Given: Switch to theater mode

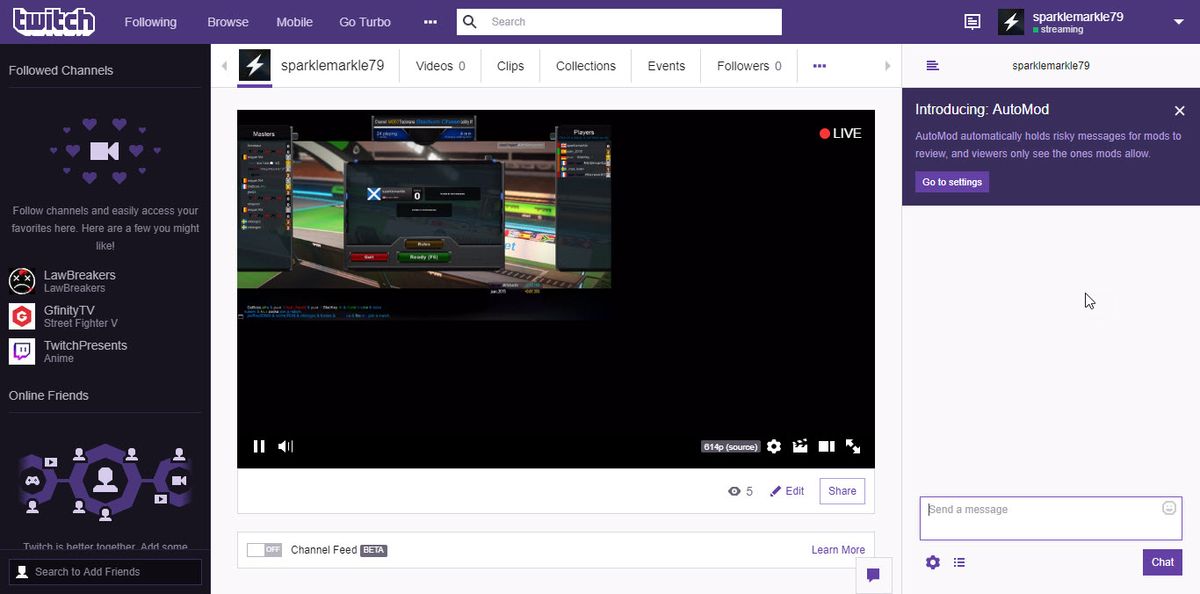Looking at the screenshot, I should [x=827, y=447].
